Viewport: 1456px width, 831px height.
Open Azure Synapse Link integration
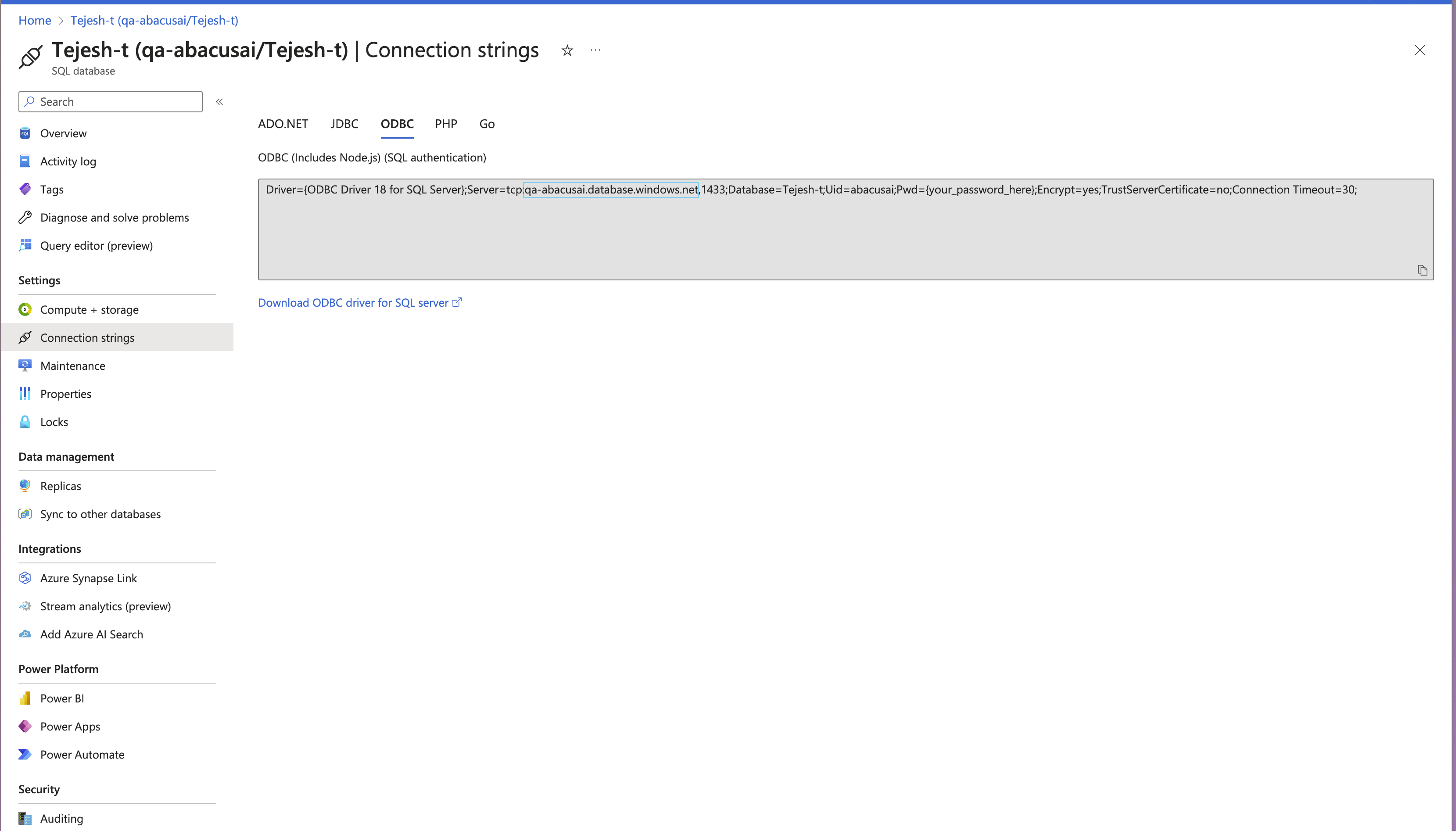click(x=89, y=577)
